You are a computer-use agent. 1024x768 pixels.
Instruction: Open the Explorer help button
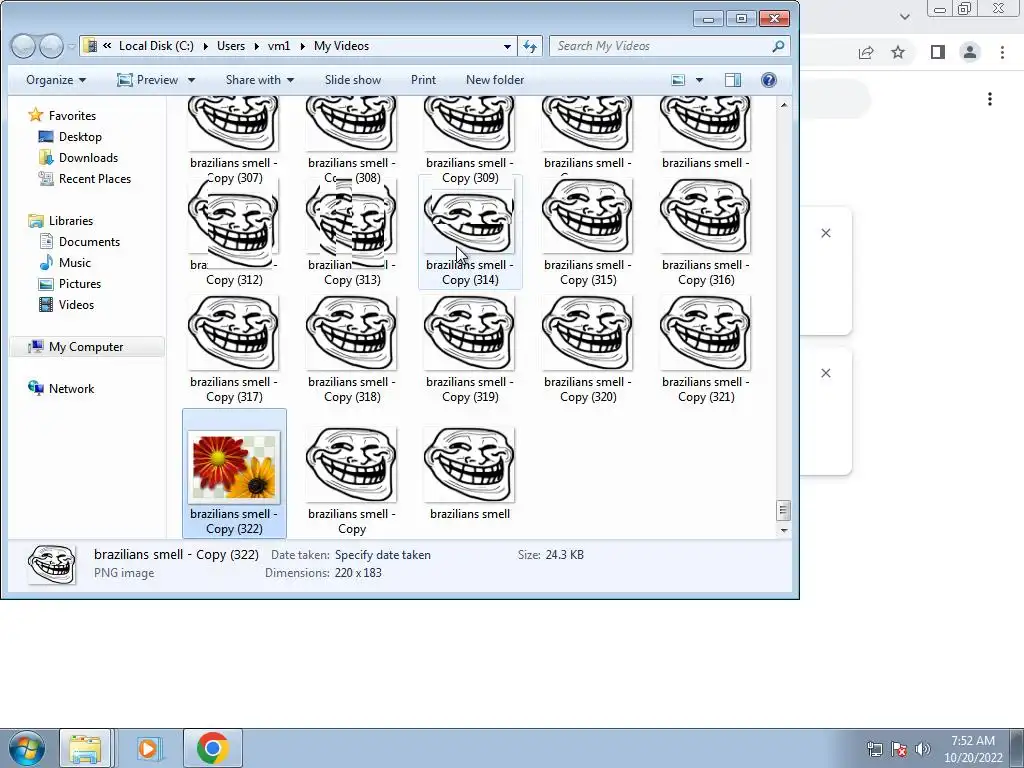pos(769,80)
